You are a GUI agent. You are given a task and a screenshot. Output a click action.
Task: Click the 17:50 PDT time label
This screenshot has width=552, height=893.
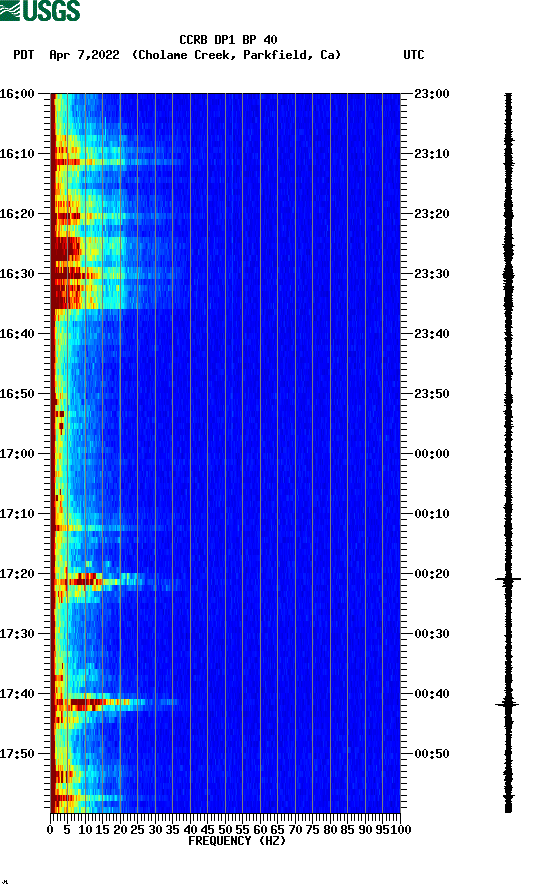click(17, 754)
